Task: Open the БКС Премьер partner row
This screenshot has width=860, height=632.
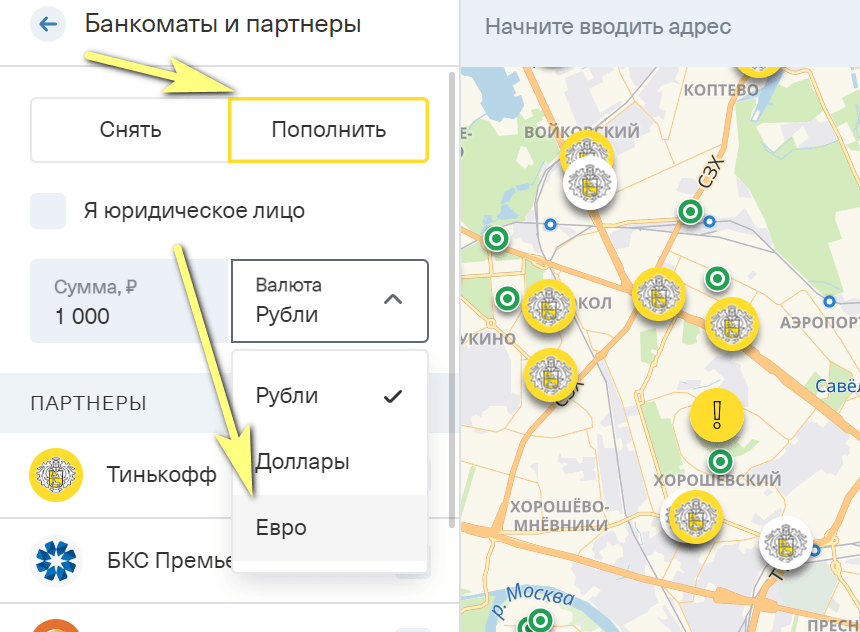Action: pos(229,561)
